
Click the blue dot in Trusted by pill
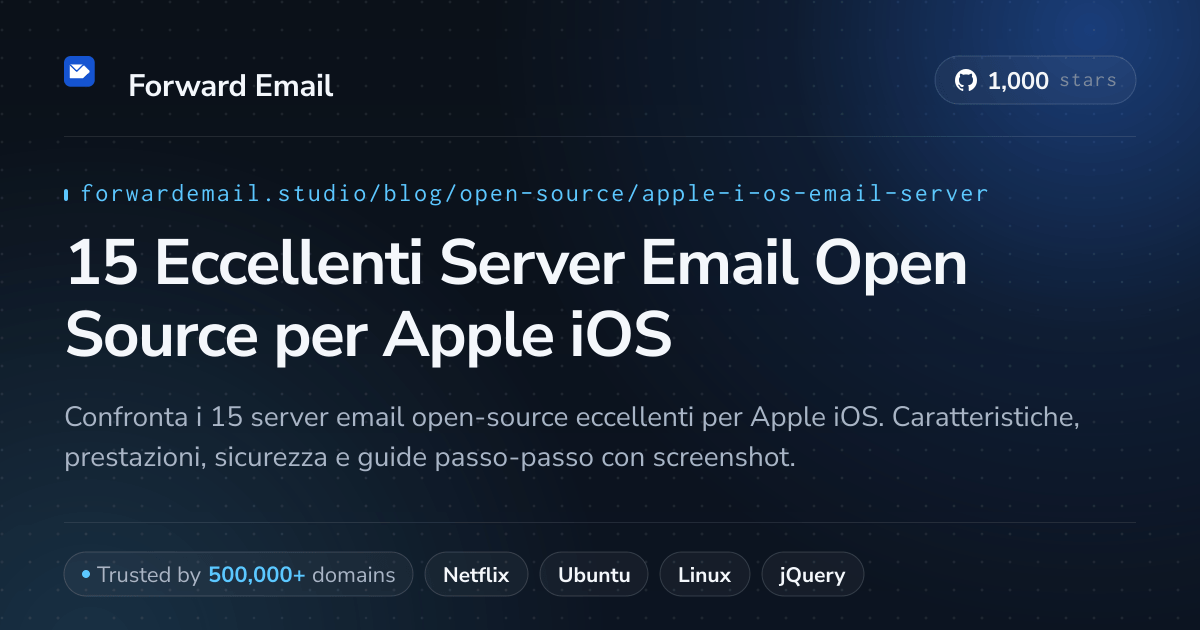click(86, 575)
